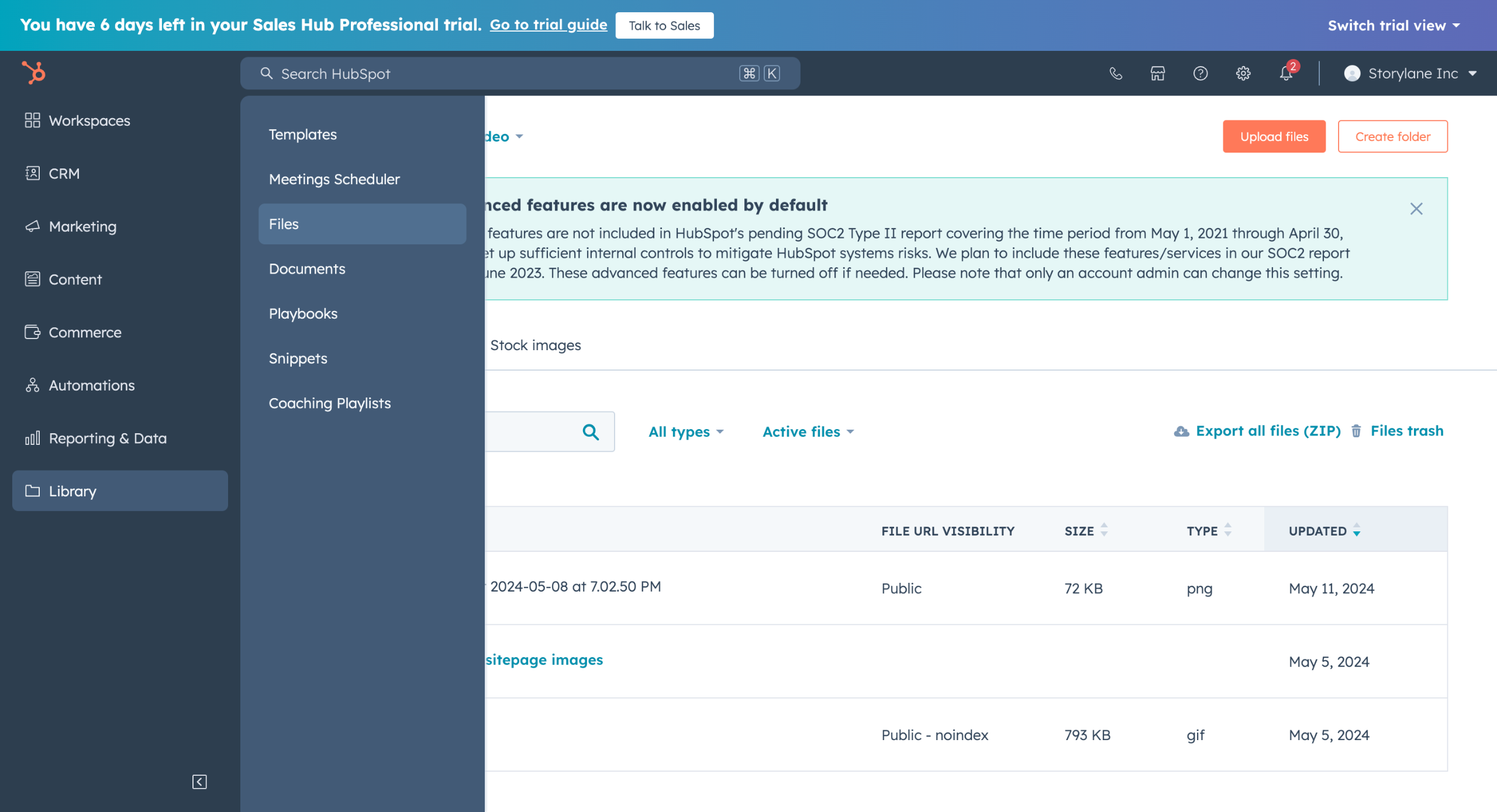Click the Storylane Inc account avatar
This screenshot has height=812, width=1497.
pos(1351,74)
